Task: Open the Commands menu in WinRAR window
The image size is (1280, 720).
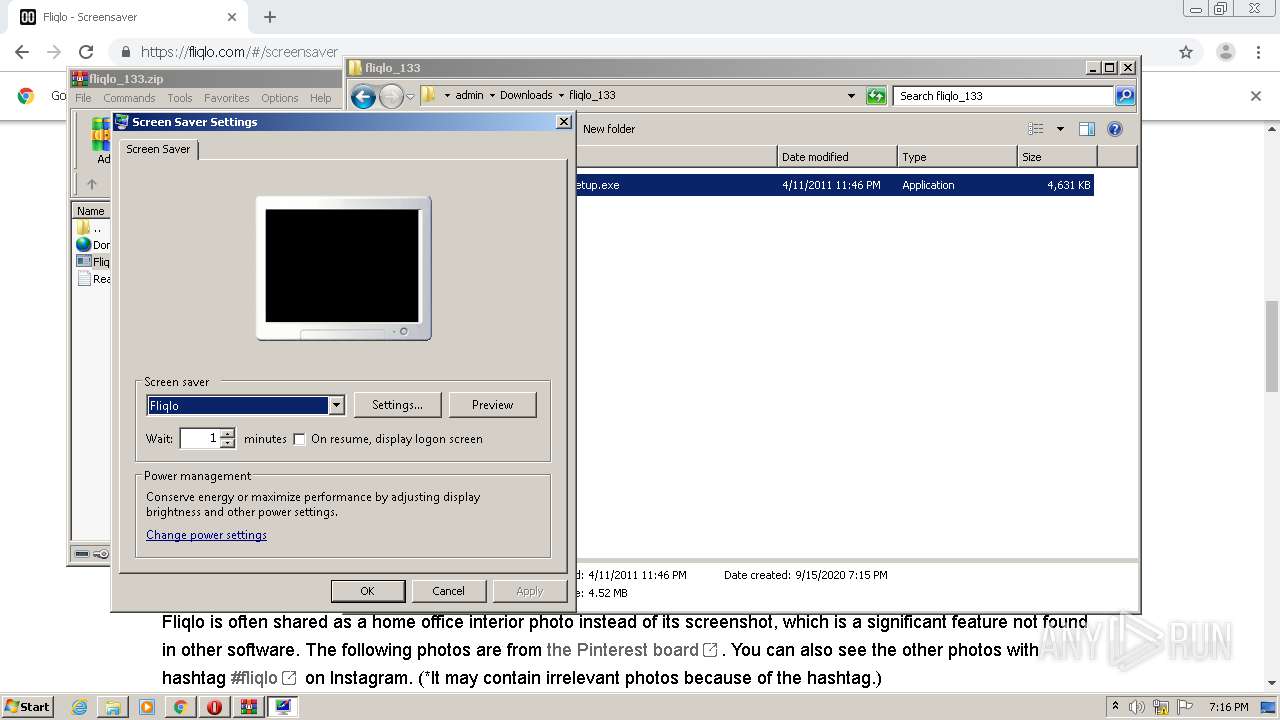Action: tap(129, 98)
